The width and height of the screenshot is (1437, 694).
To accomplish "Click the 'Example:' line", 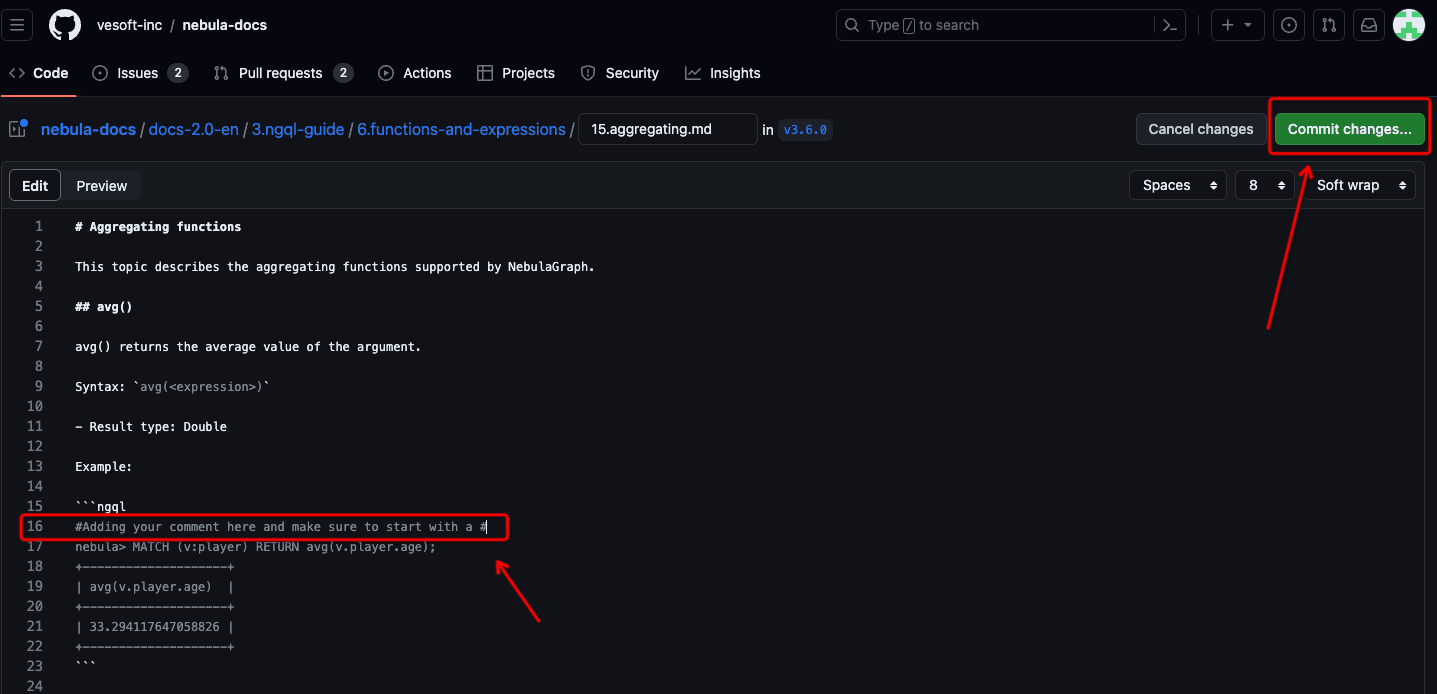I will point(104,467).
